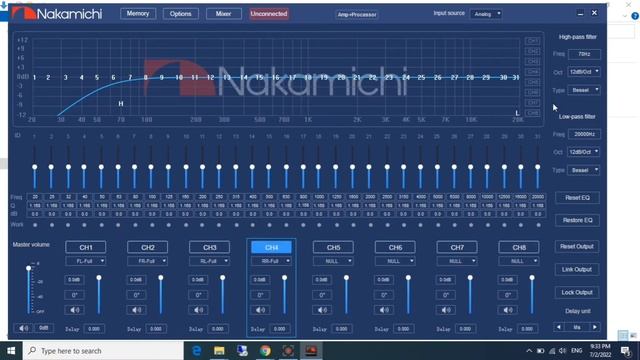Image resolution: width=640 pixels, height=360 pixels.
Task: Mute the CH6 output channel
Action: pos(384,310)
